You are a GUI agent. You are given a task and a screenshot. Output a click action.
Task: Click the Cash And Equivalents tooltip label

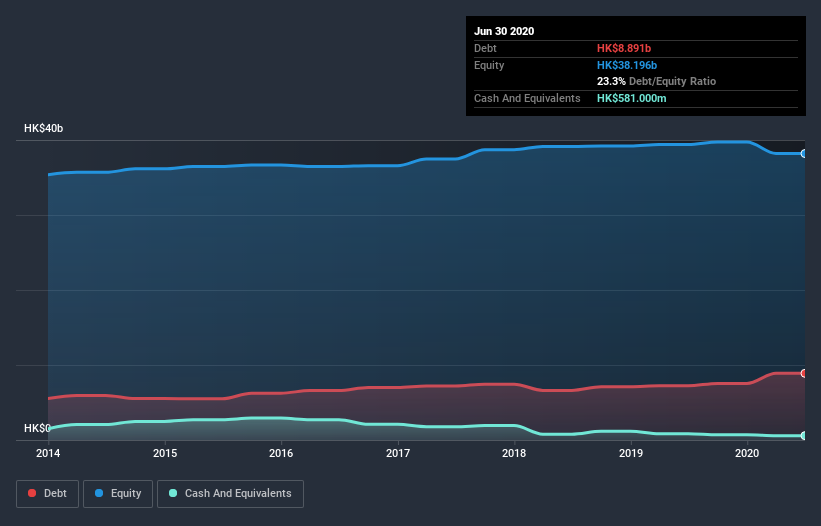(x=527, y=98)
